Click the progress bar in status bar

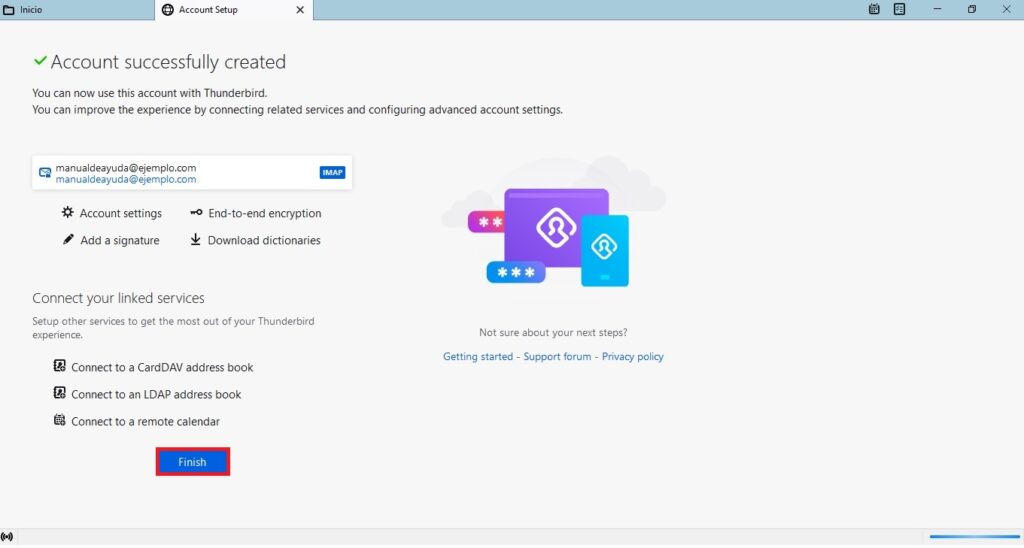pyautogui.click(x=975, y=537)
